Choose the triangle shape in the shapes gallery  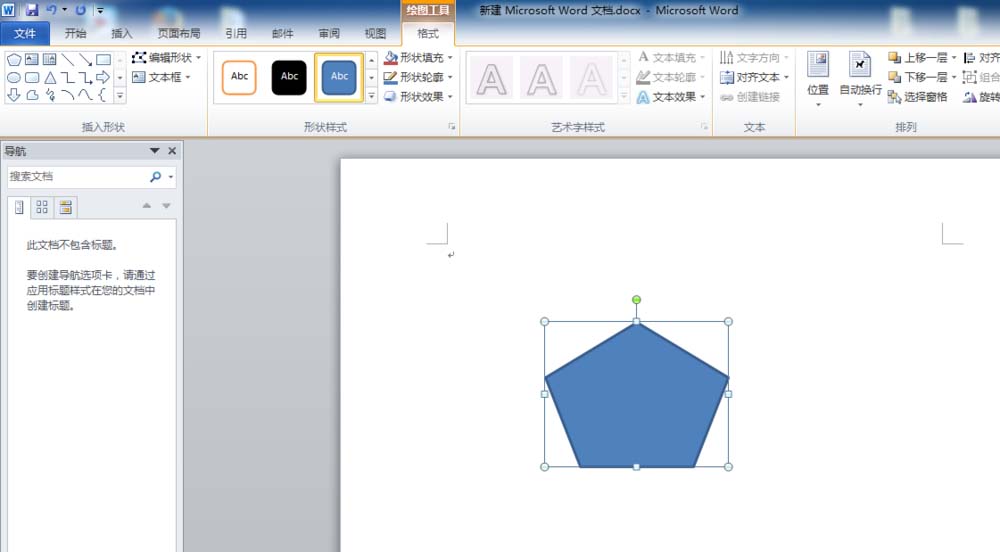(50, 77)
